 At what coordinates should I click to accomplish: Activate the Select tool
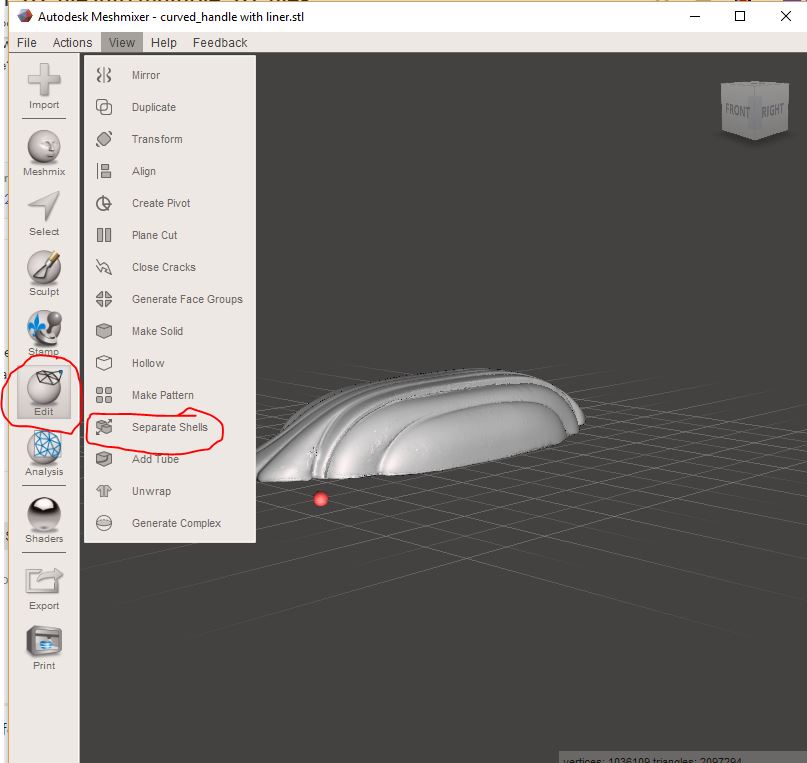coord(44,213)
